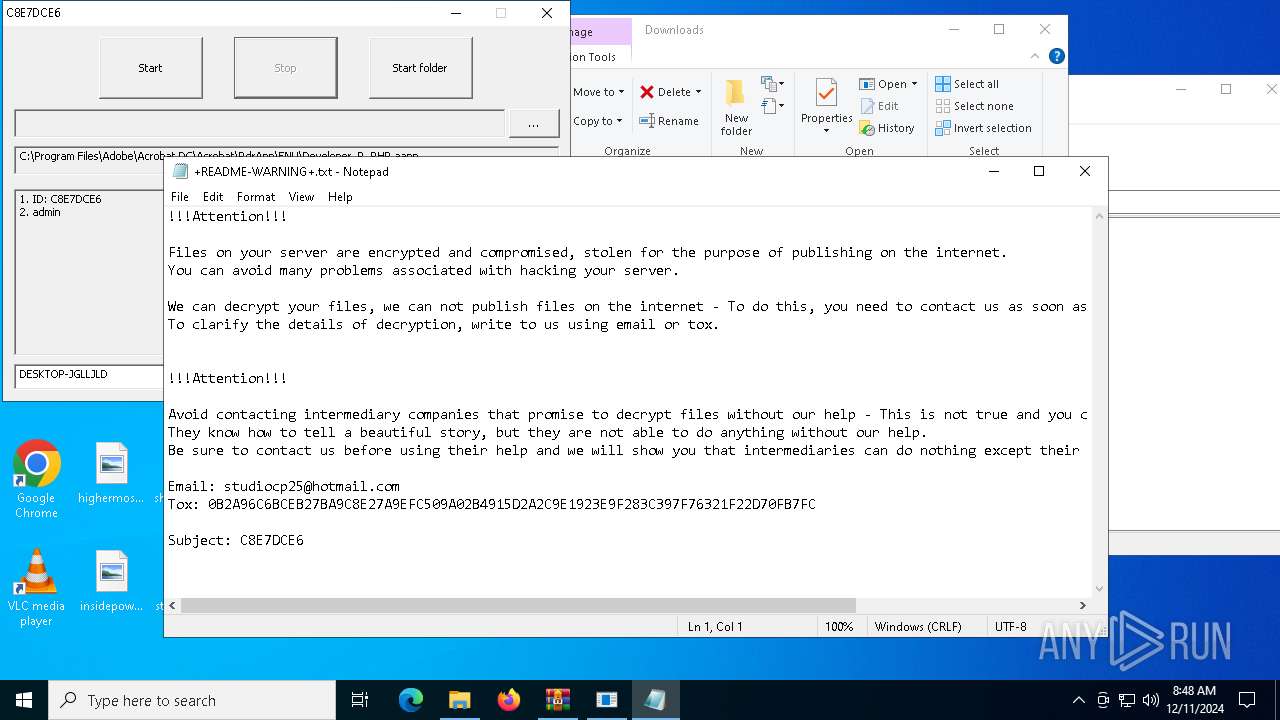Click the volume tray icon

(1151, 700)
